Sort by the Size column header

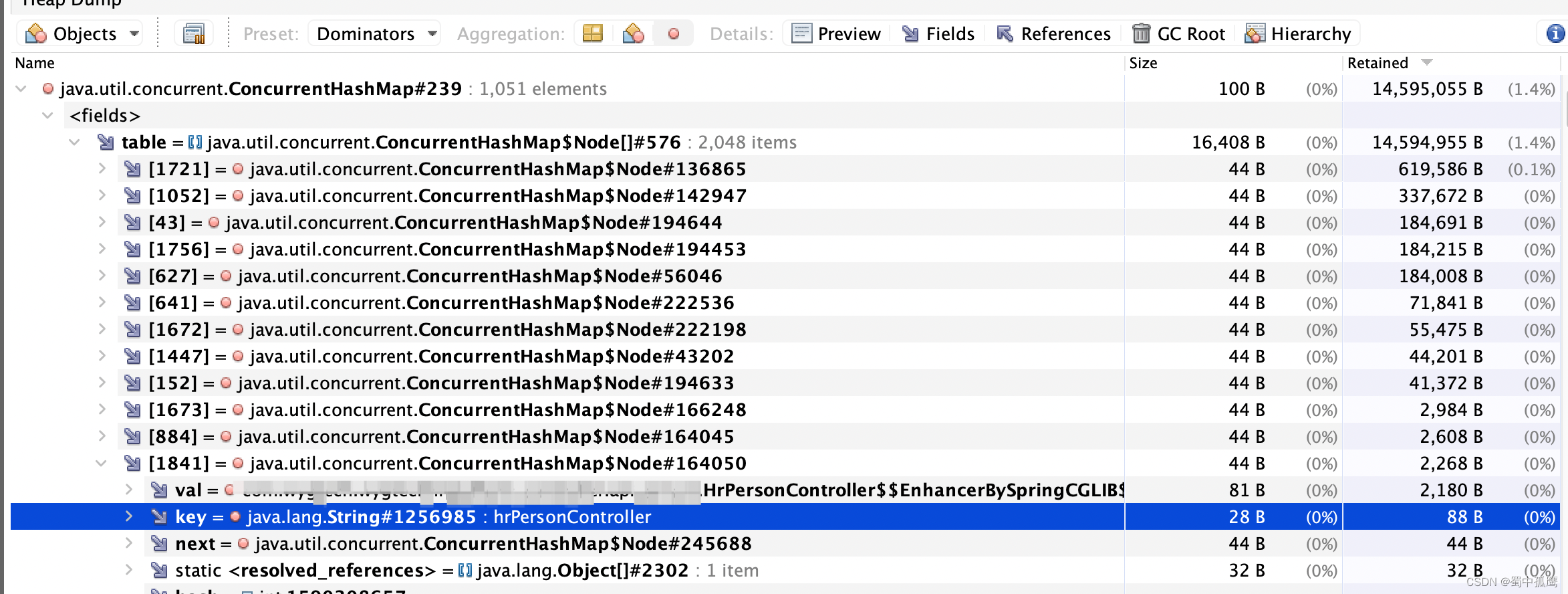click(1143, 63)
